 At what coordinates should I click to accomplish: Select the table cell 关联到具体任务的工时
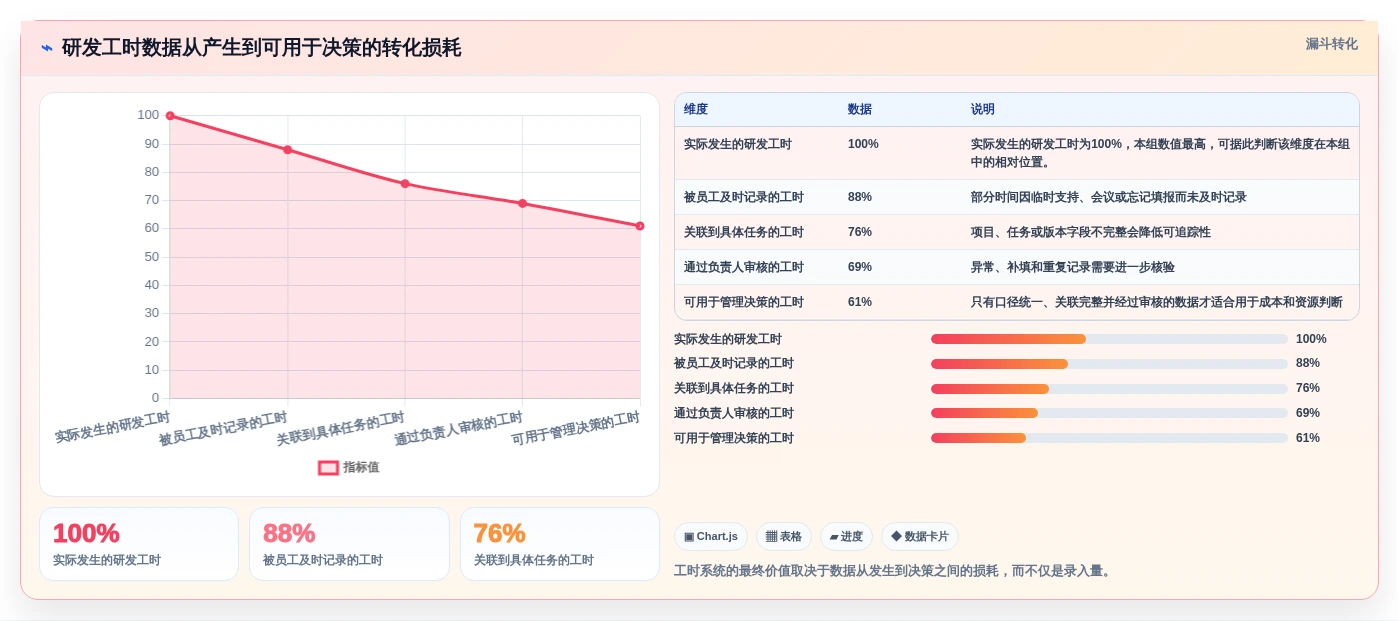click(744, 232)
